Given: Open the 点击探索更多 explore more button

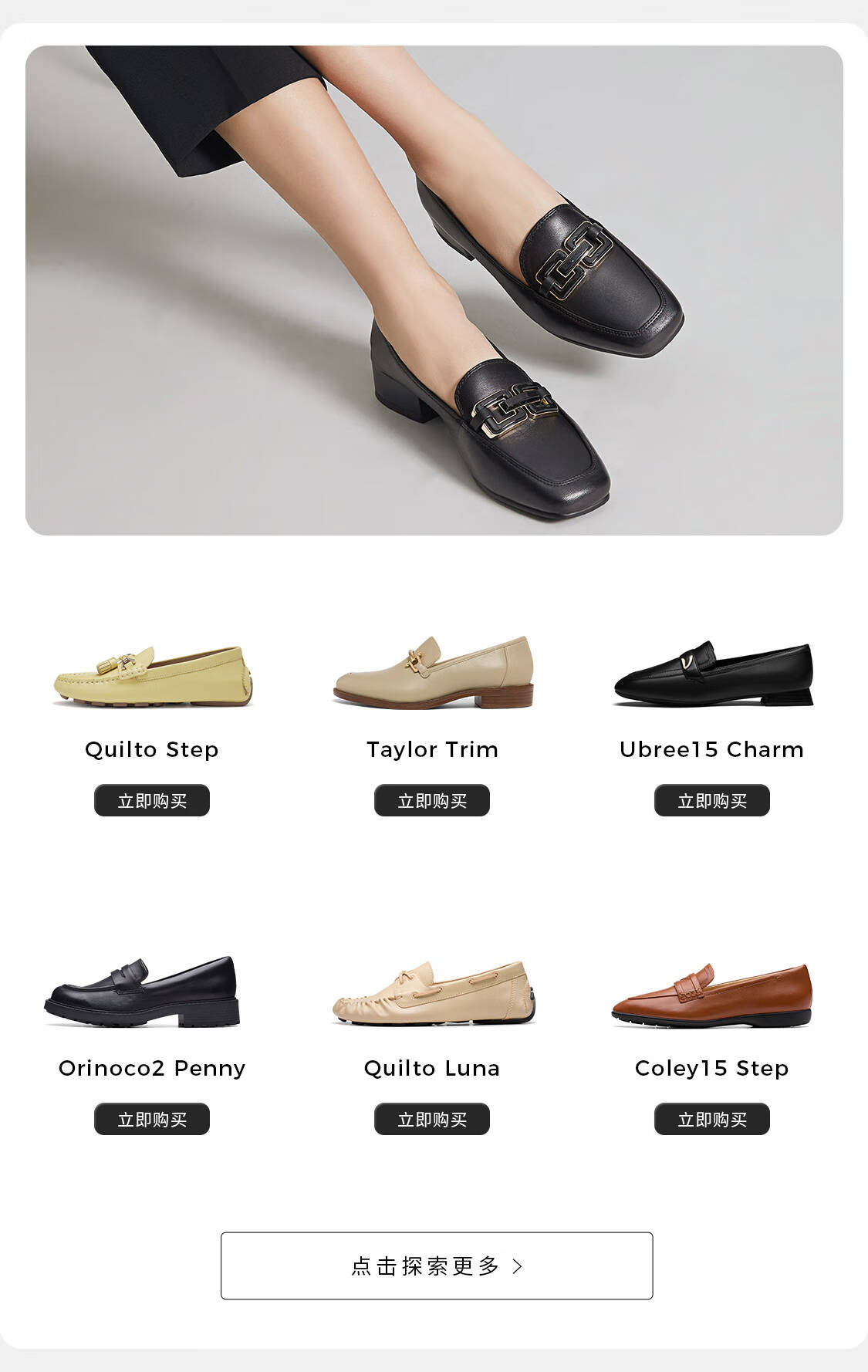Looking at the screenshot, I should click(437, 1266).
